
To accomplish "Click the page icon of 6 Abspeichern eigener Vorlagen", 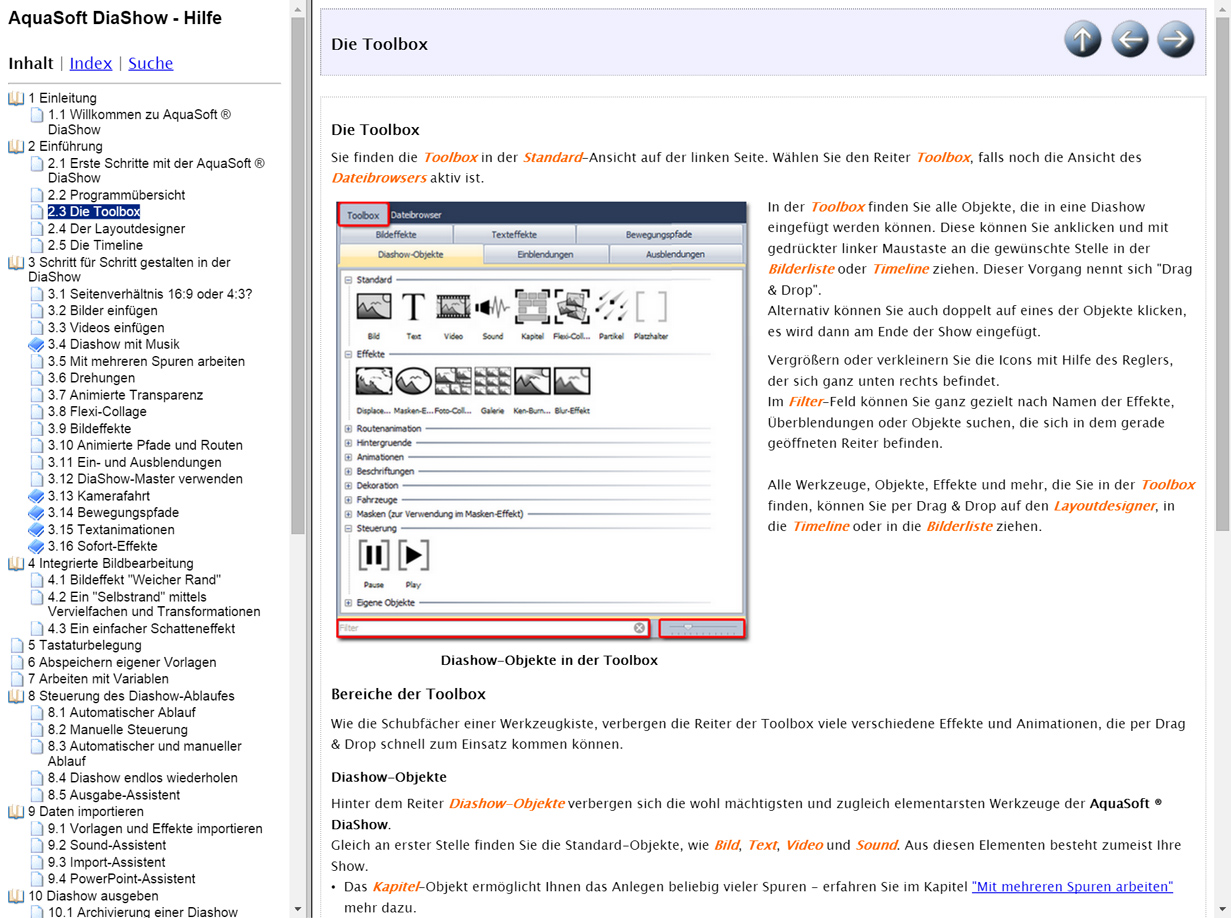I will (x=16, y=662).
